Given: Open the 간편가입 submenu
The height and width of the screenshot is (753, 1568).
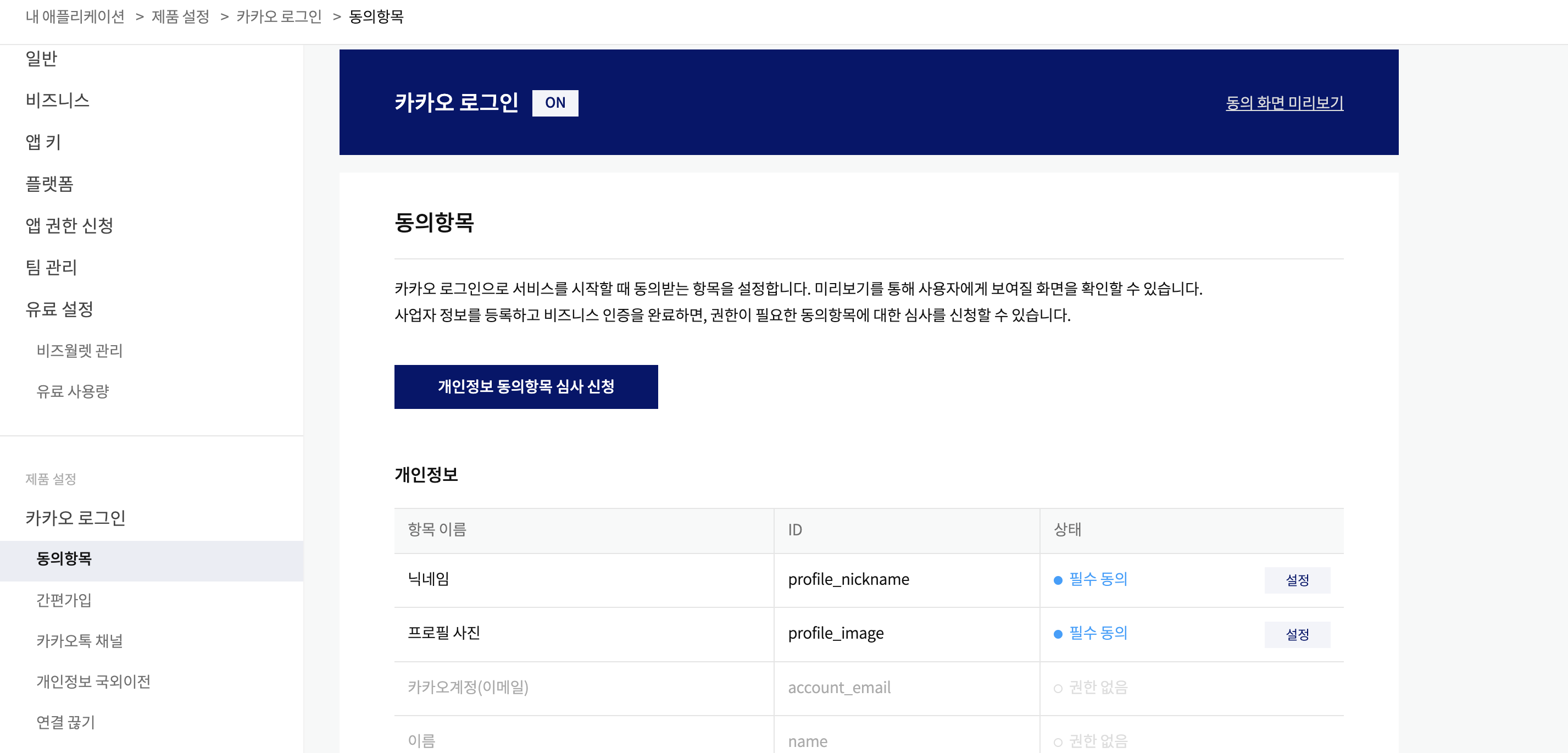Looking at the screenshot, I should (x=64, y=600).
